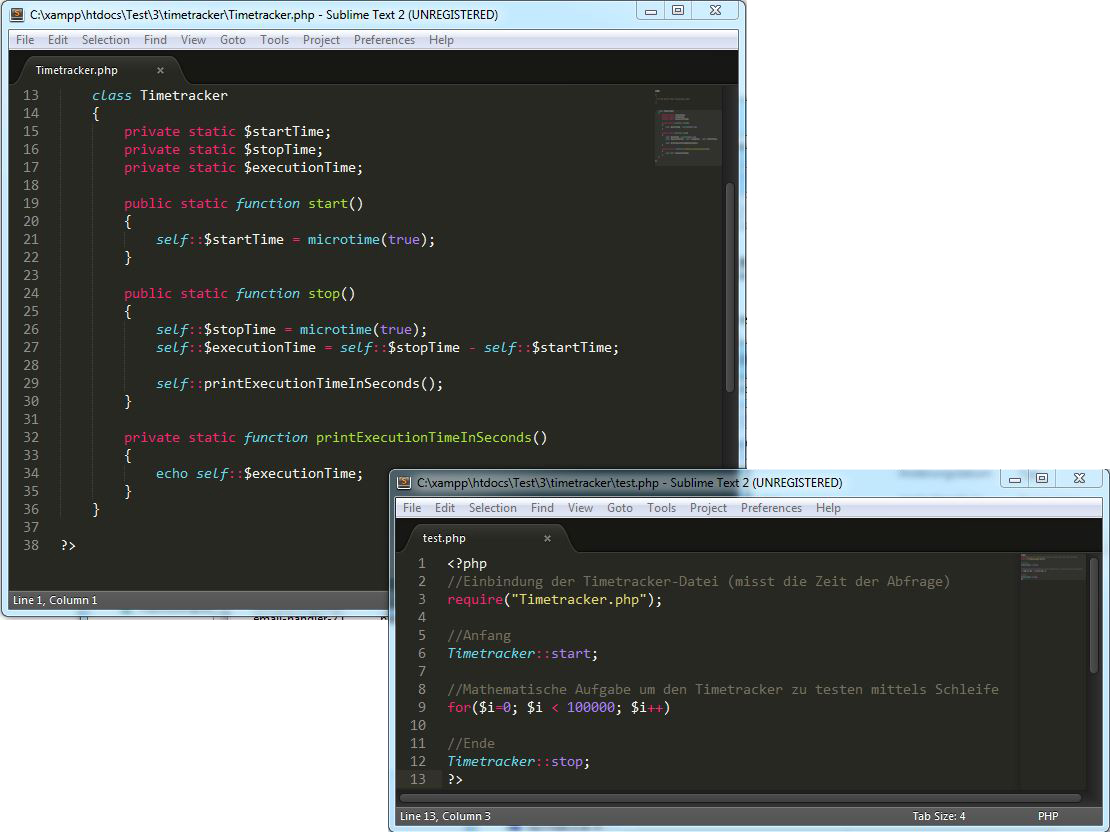1110x832 pixels.
Task: Click 'printExecutionTimeInSeconds()' on line 32
Action: 432,437
